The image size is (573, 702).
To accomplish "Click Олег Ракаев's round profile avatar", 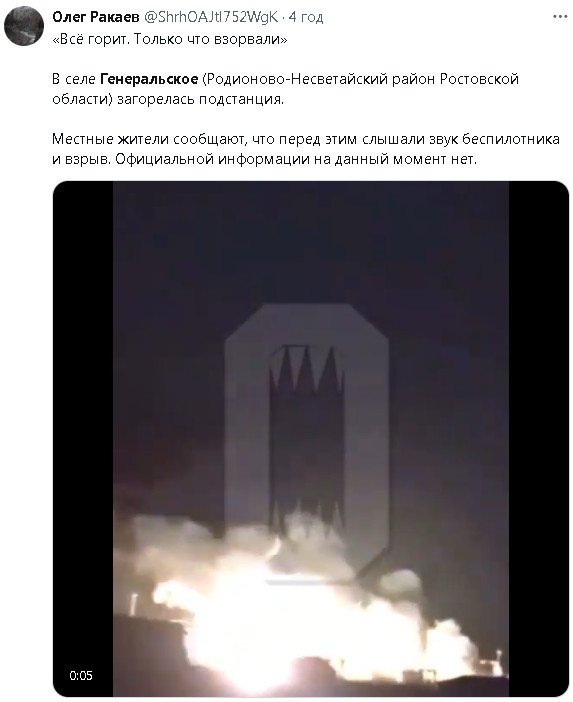I will click(x=23, y=27).
